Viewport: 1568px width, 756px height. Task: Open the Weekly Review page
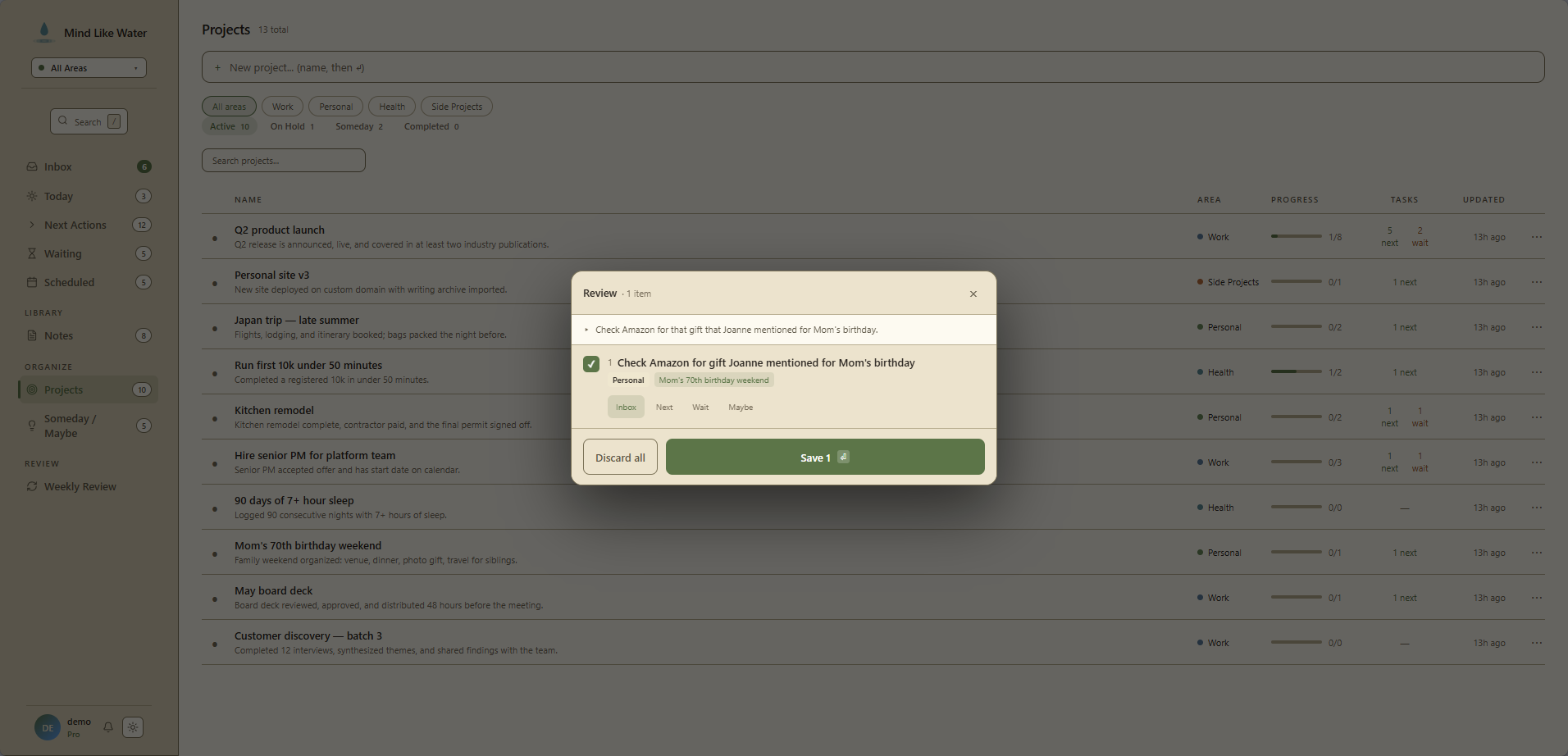tap(89, 486)
